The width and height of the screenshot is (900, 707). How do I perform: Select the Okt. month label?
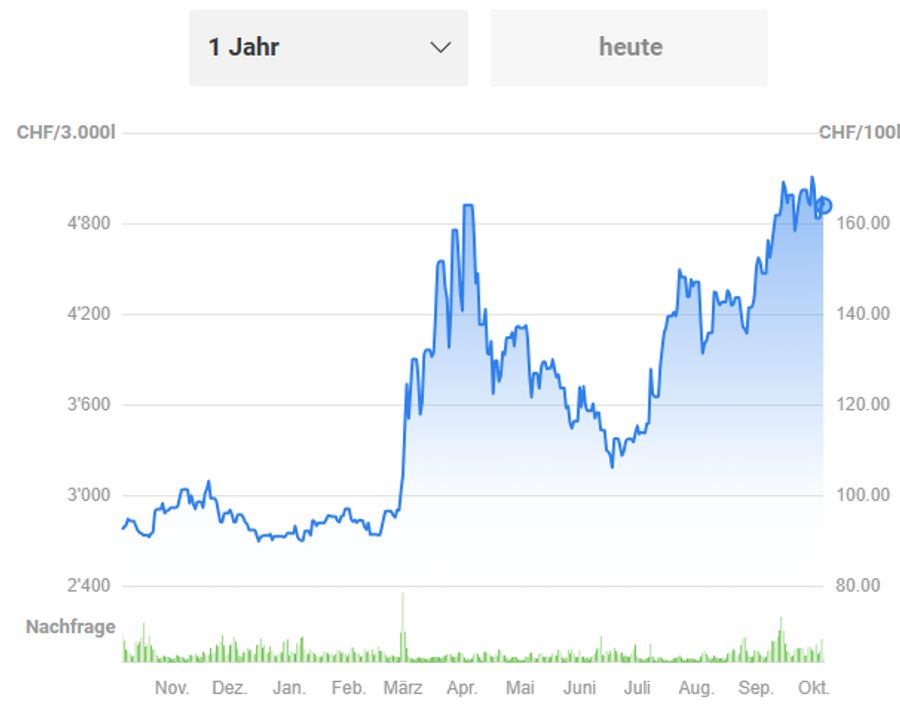[x=813, y=687]
